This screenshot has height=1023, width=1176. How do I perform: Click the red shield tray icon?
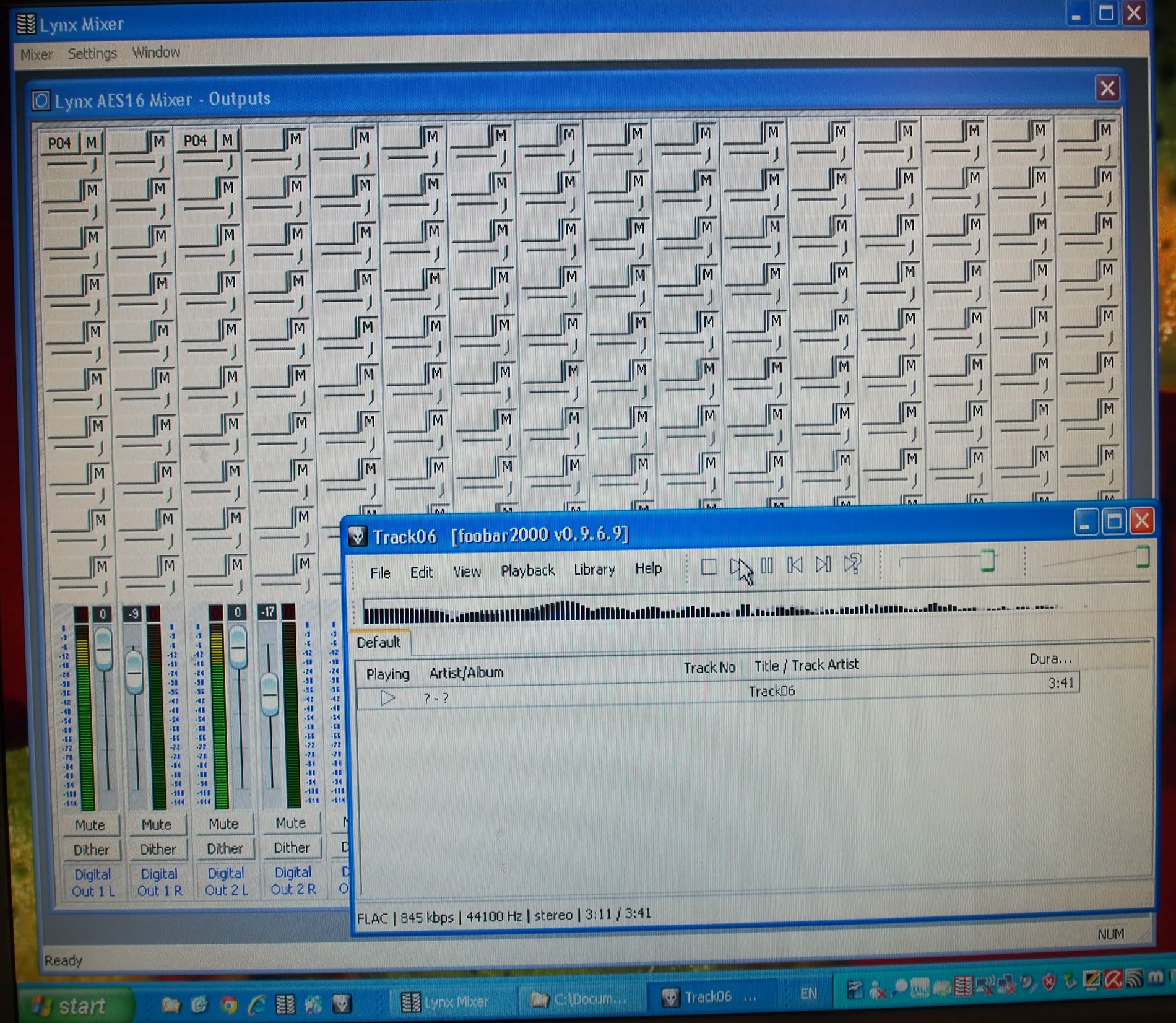(x=1049, y=982)
